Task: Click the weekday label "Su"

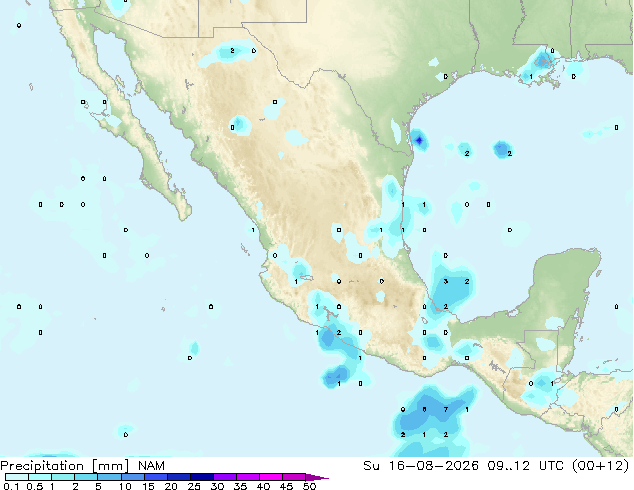Action: (x=371, y=466)
